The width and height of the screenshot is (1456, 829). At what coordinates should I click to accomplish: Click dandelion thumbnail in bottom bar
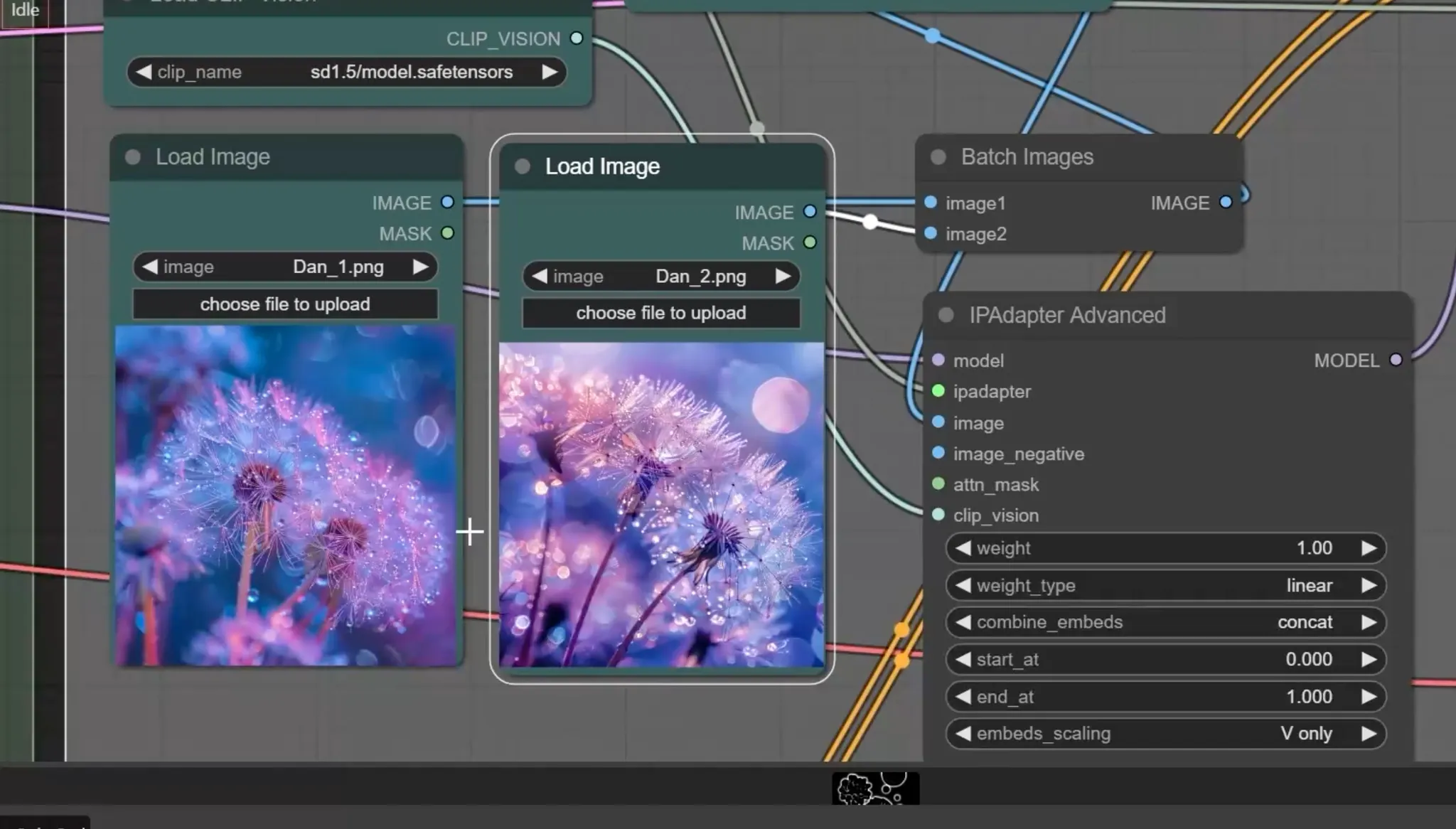click(876, 788)
